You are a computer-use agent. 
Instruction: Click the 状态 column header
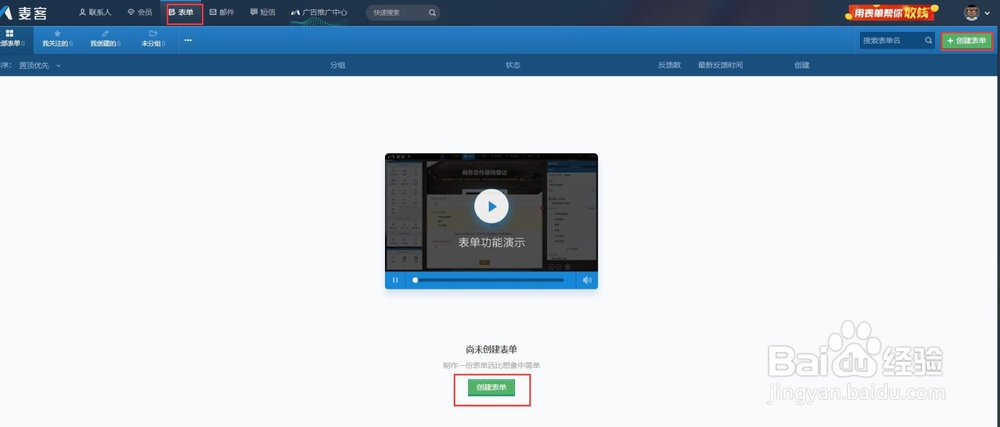point(513,65)
